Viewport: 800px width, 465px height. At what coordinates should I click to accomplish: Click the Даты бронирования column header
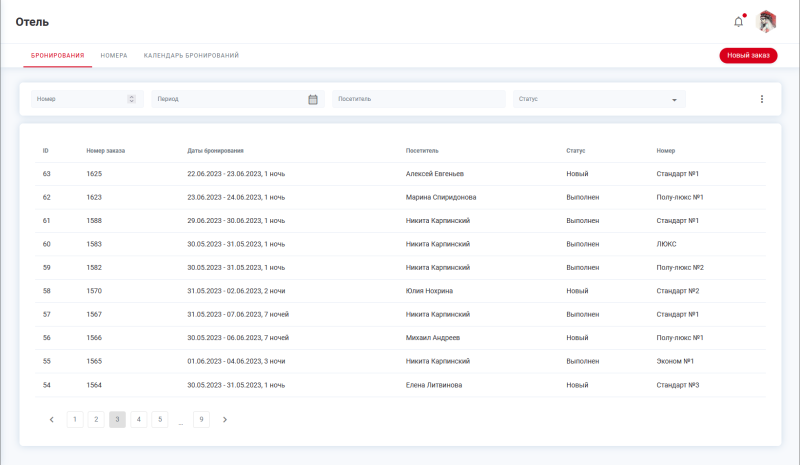215,151
